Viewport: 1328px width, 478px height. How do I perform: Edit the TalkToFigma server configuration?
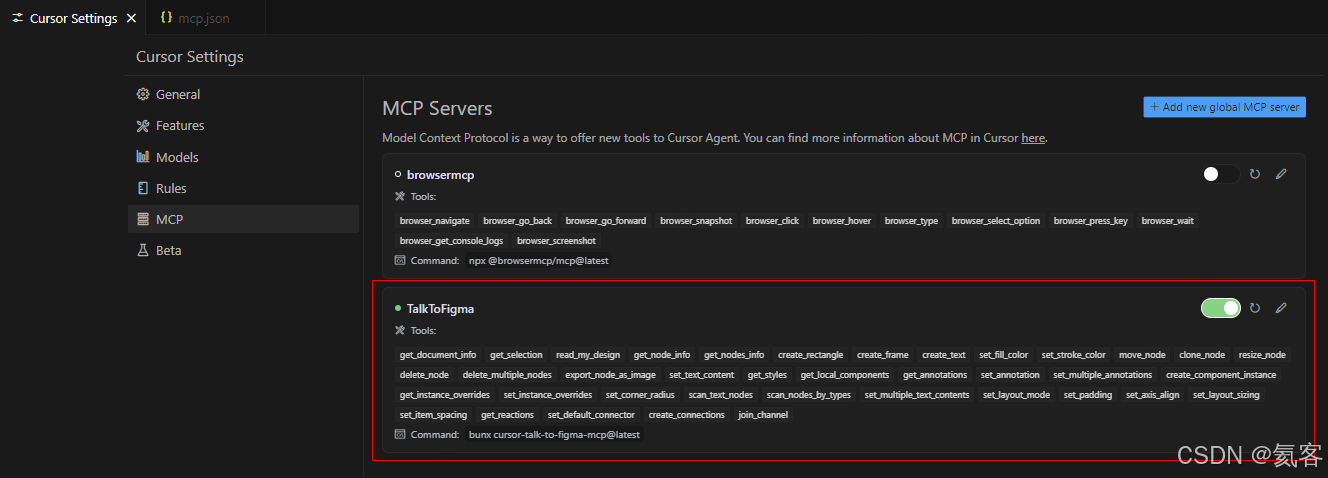(1281, 308)
